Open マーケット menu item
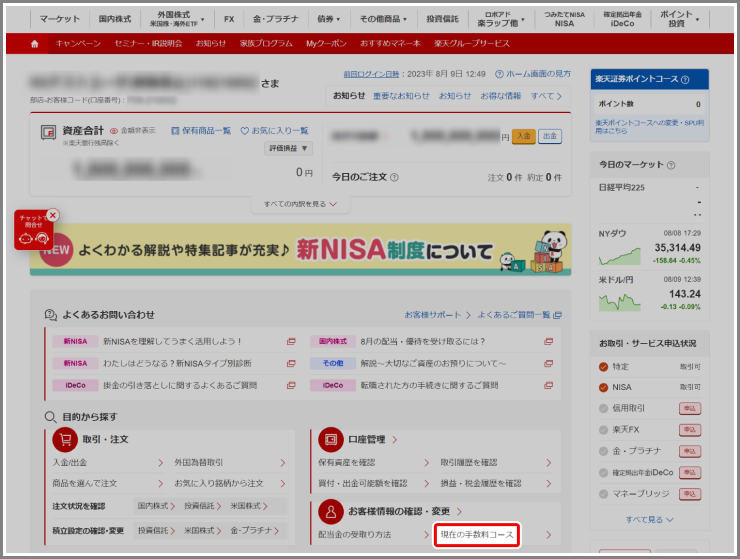This screenshot has height=559, width=740. point(59,19)
